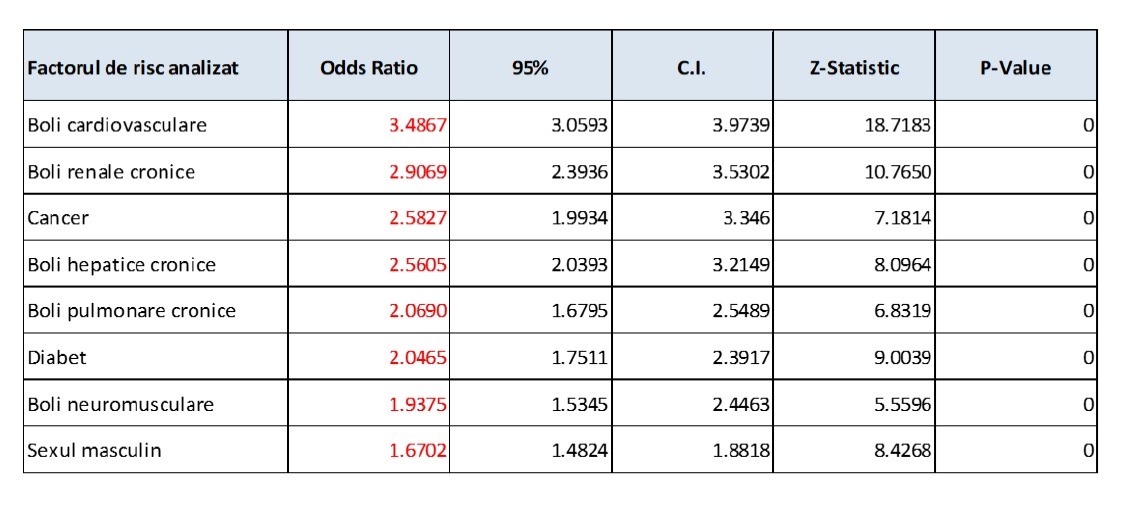This screenshot has width=1131, height=507.
Task: Select the 'Sexul masculin' row label
Action: pos(94,450)
